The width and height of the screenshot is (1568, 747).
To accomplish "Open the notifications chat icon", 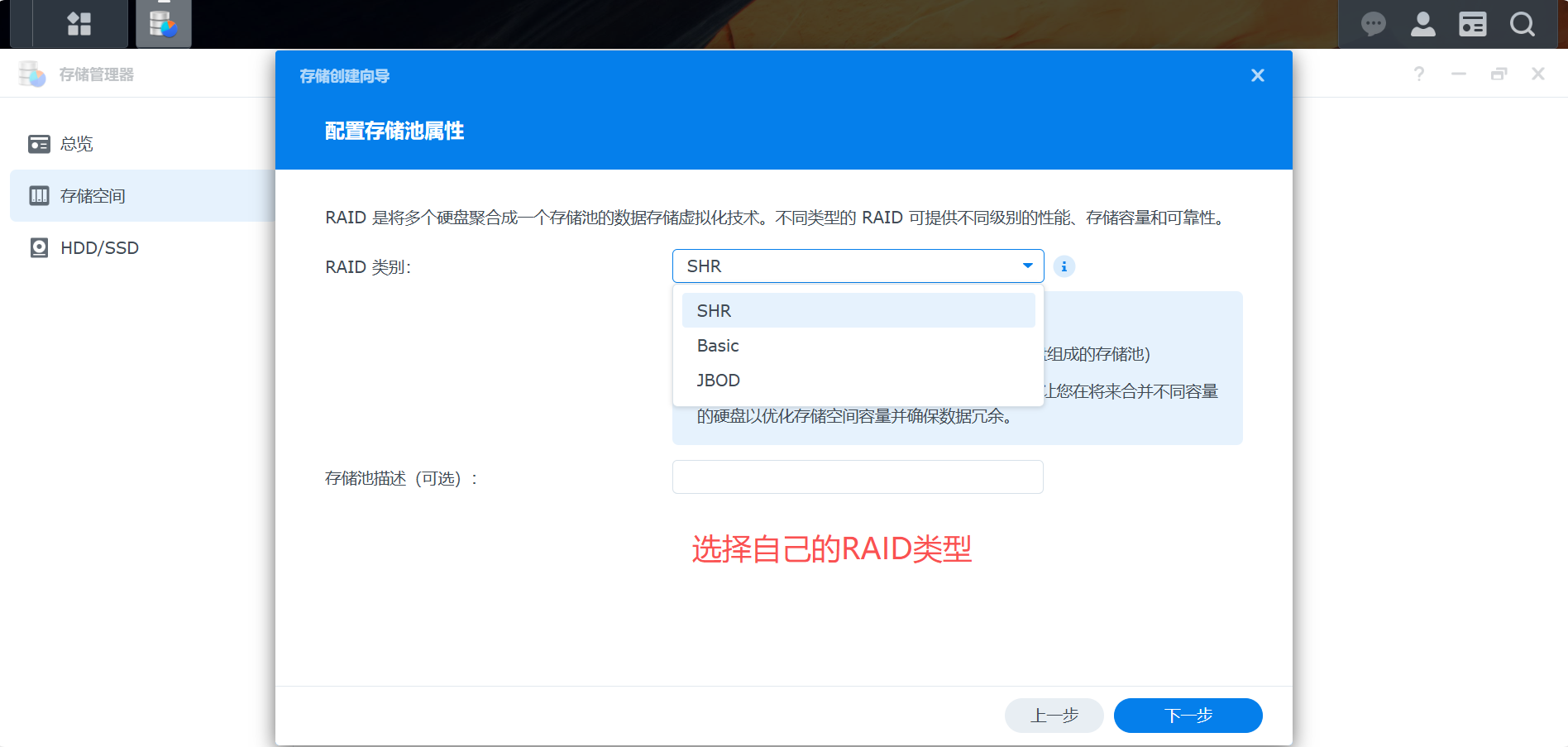I will pos(1373,24).
